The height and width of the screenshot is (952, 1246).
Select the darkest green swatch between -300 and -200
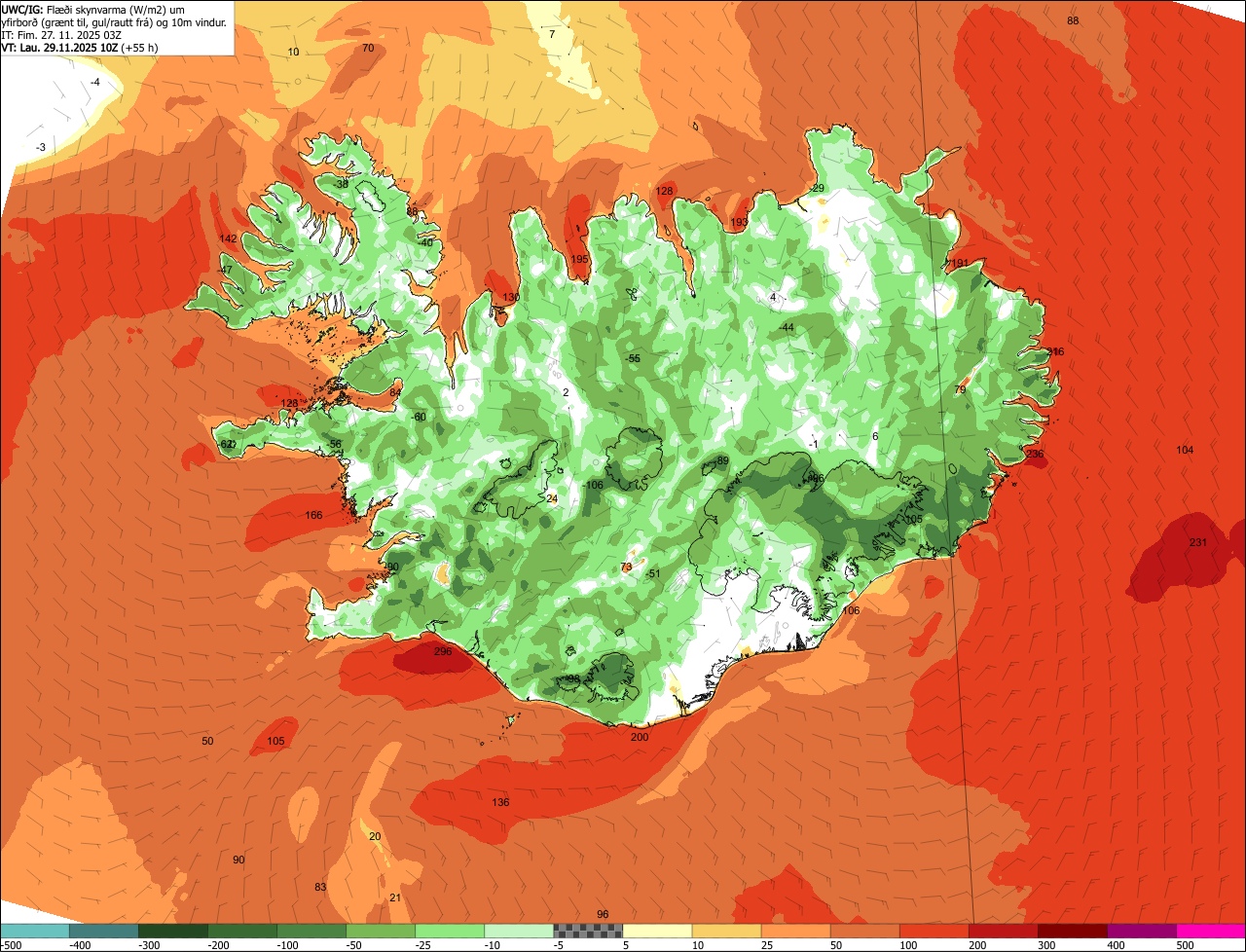pyautogui.click(x=173, y=931)
